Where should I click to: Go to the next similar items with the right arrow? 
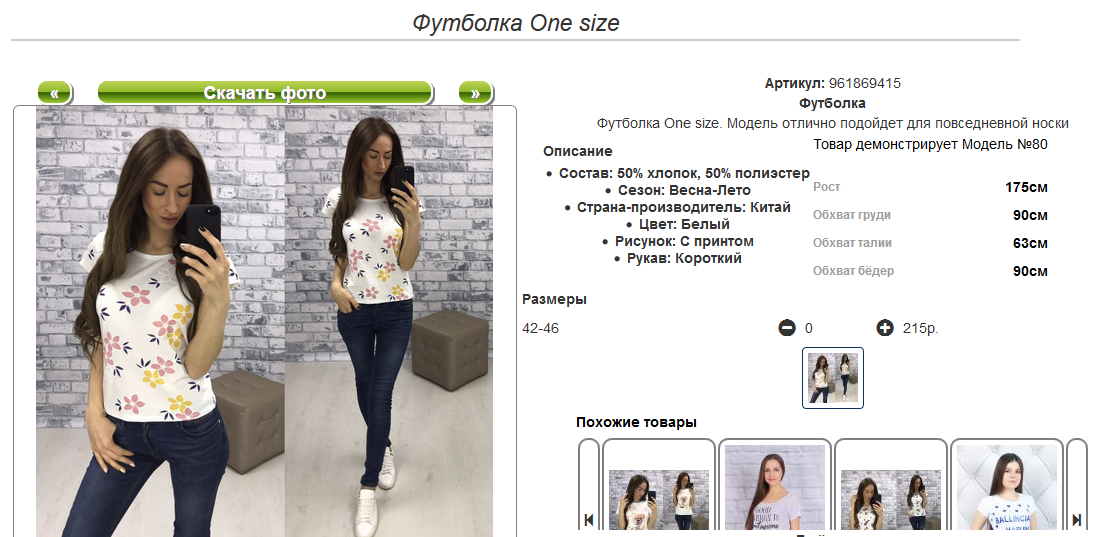pos(1077,488)
